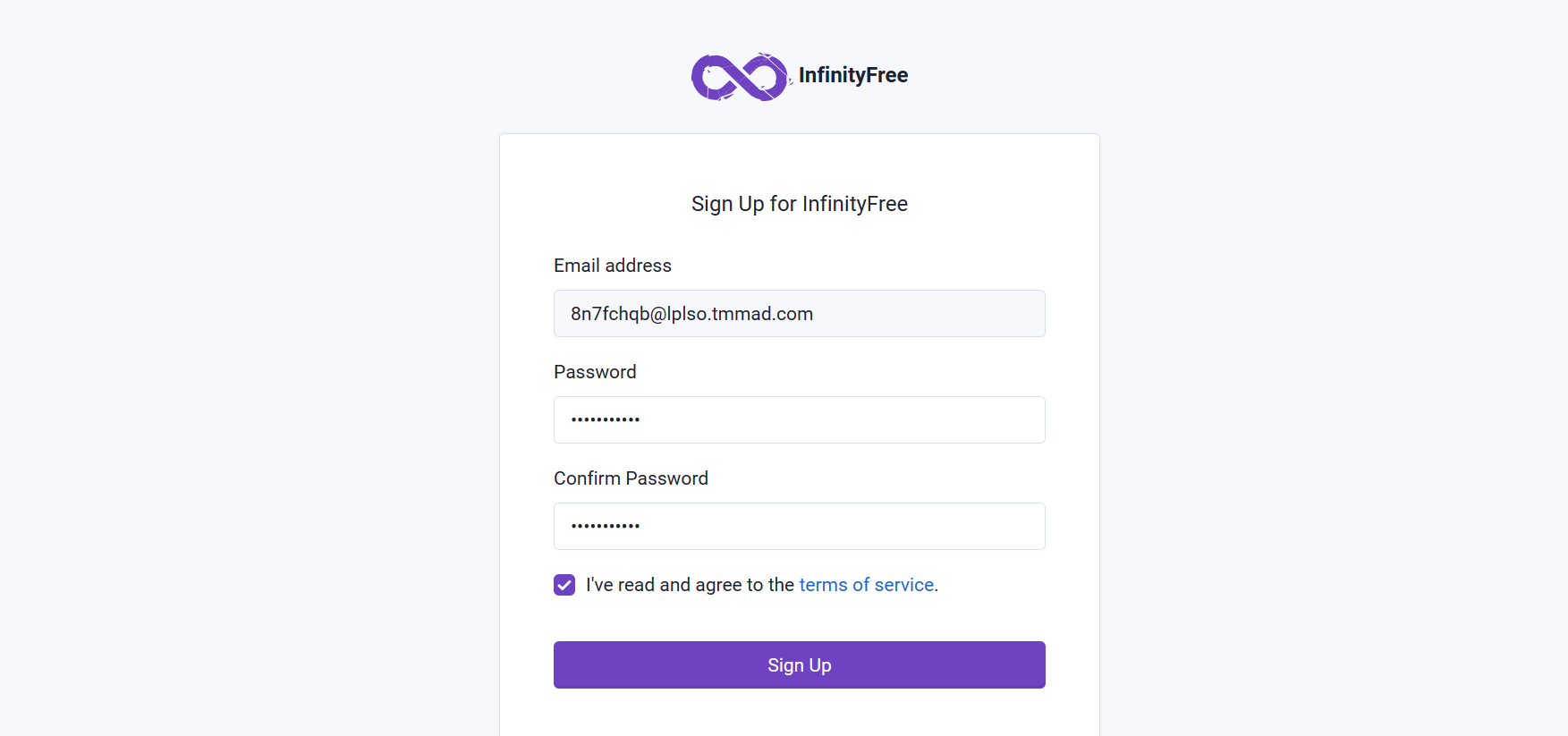Focus the Confirm Password input field

tap(799, 526)
